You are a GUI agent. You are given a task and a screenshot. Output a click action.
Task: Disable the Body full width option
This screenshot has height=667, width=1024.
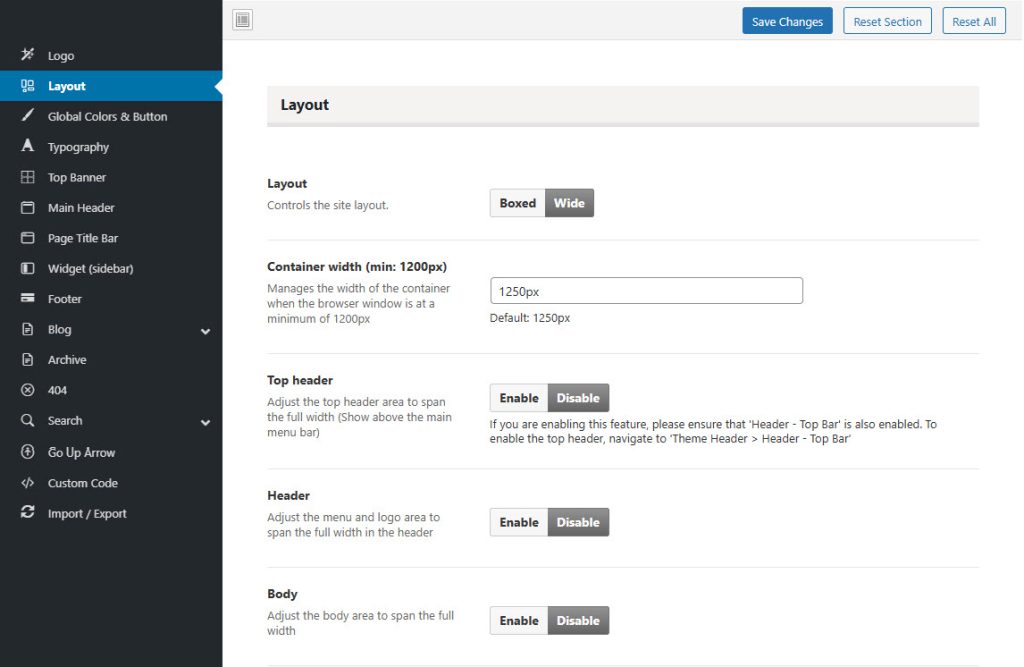pyautogui.click(x=578, y=621)
